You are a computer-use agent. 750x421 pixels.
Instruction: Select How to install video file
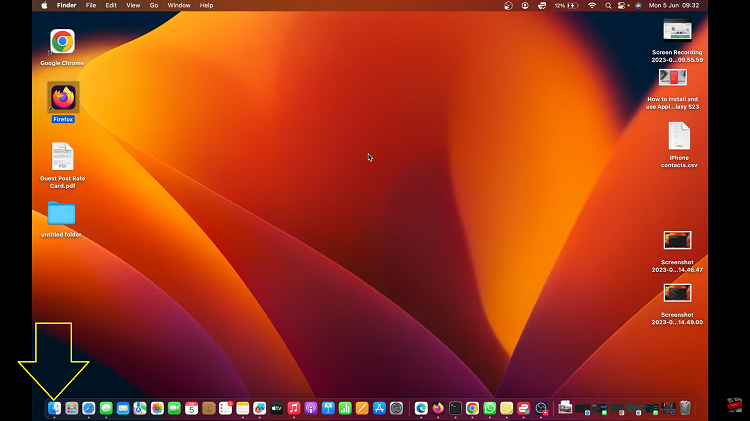[673, 89]
